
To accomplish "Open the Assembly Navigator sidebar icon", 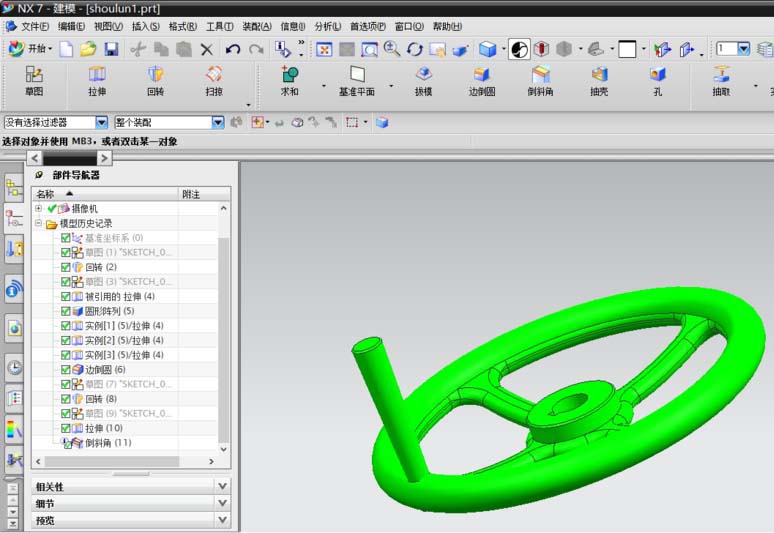I will pyautogui.click(x=14, y=189).
